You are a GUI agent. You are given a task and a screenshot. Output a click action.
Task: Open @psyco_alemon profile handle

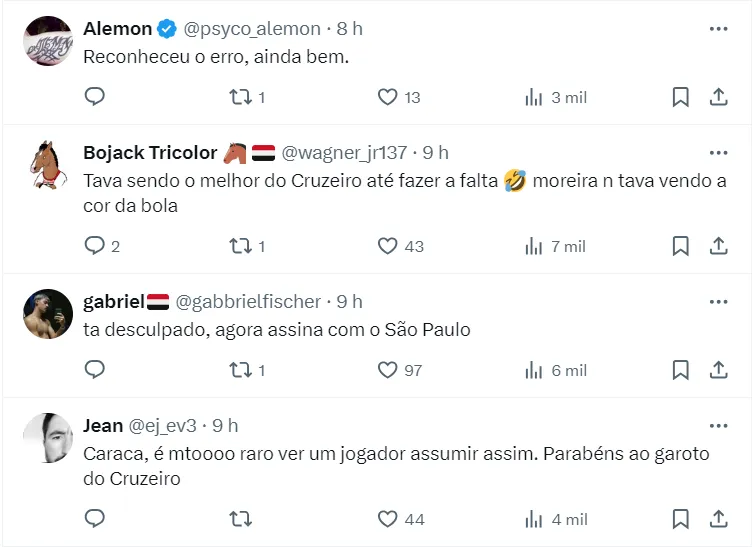click(x=252, y=29)
